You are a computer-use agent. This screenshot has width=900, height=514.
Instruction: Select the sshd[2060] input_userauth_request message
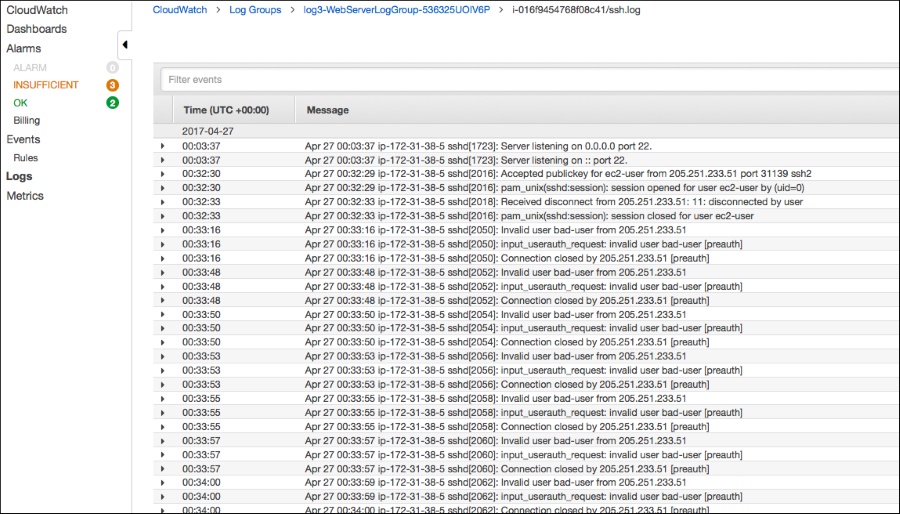coord(523,455)
